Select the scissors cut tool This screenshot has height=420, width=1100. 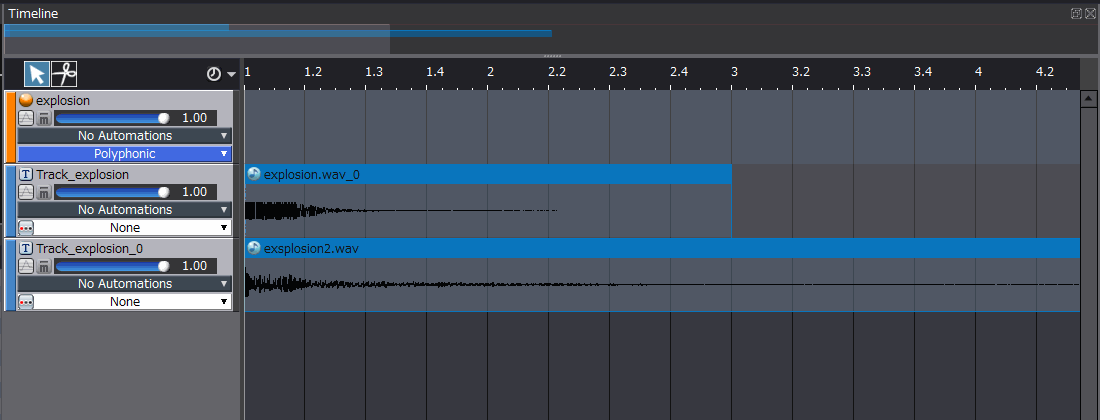point(65,74)
